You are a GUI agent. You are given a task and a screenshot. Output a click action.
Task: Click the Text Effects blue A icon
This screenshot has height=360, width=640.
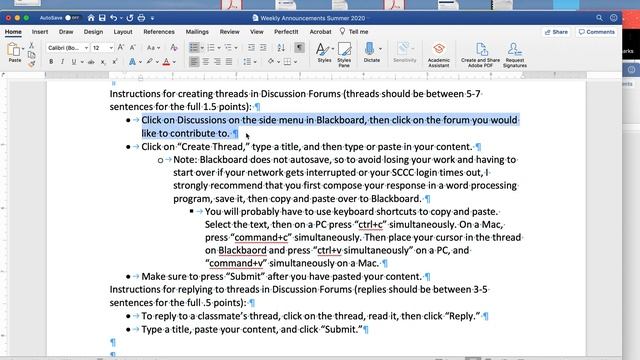coord(132,62)
